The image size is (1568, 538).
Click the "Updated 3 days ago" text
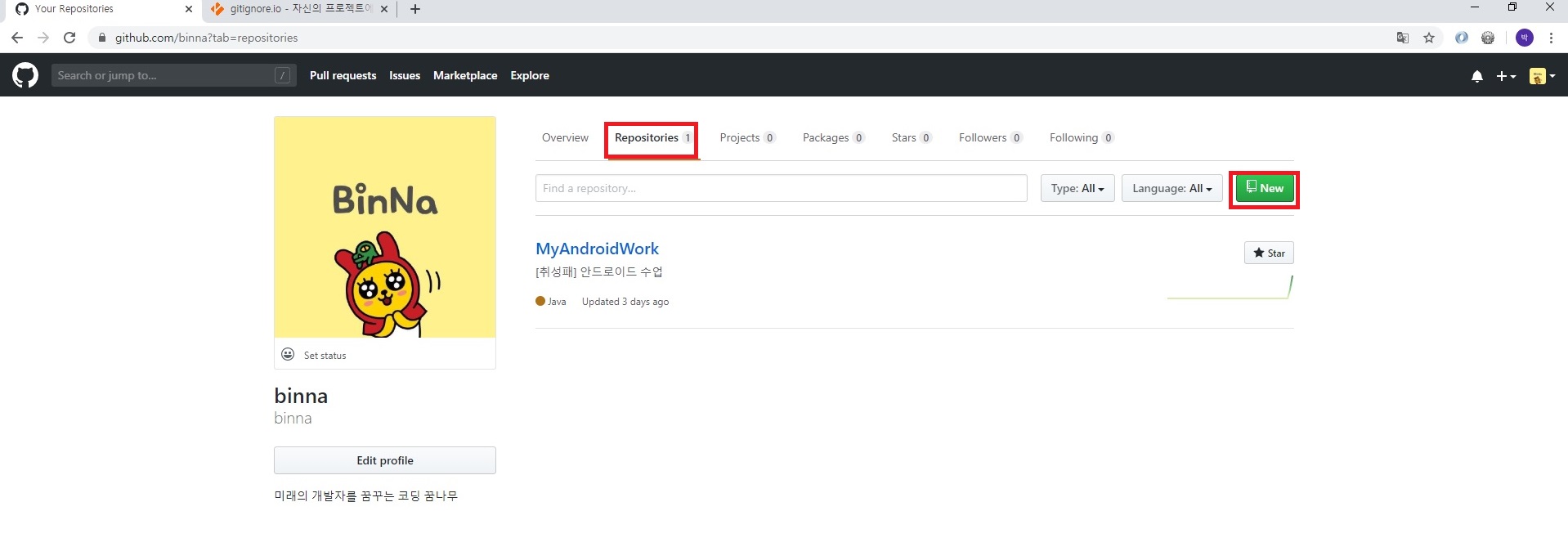(x=625, y=302)
